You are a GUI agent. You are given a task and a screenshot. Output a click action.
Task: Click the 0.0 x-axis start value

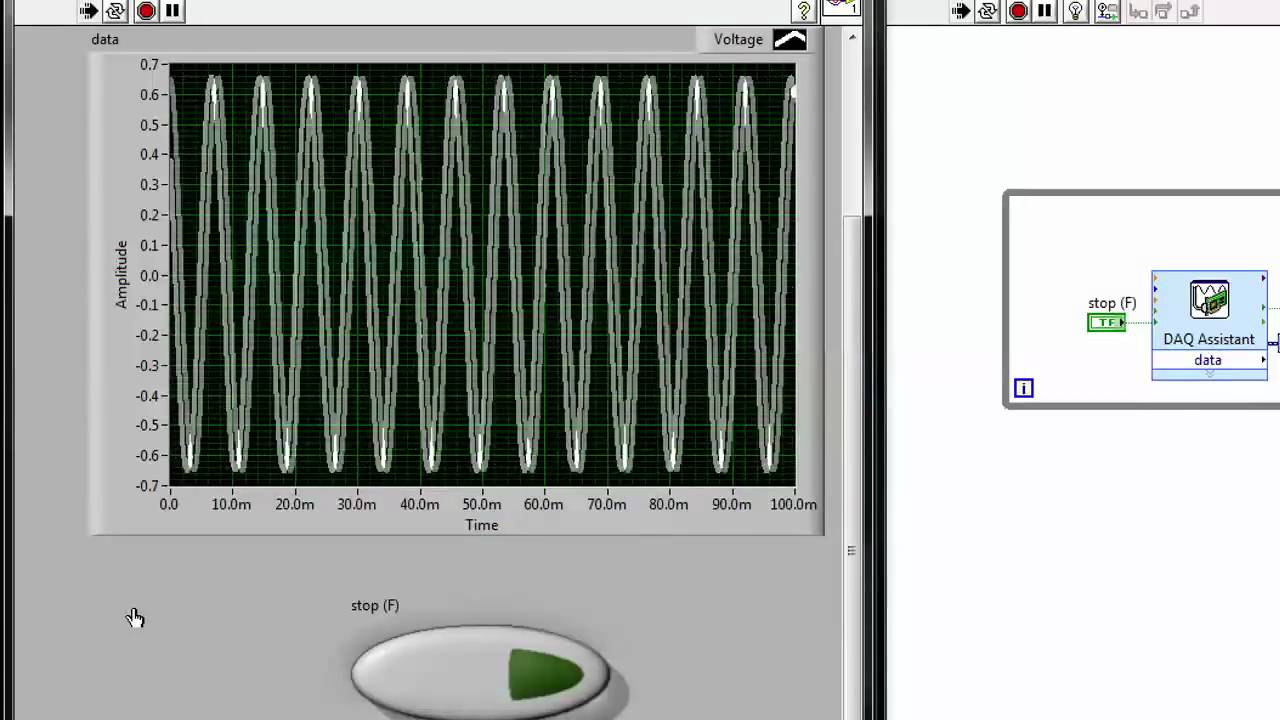tap(169, 505)
